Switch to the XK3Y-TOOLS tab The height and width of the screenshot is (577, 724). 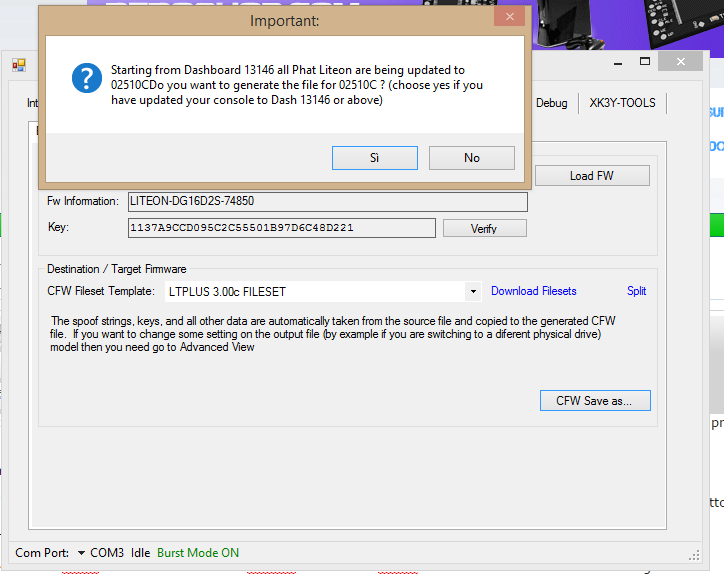point(622,103)
